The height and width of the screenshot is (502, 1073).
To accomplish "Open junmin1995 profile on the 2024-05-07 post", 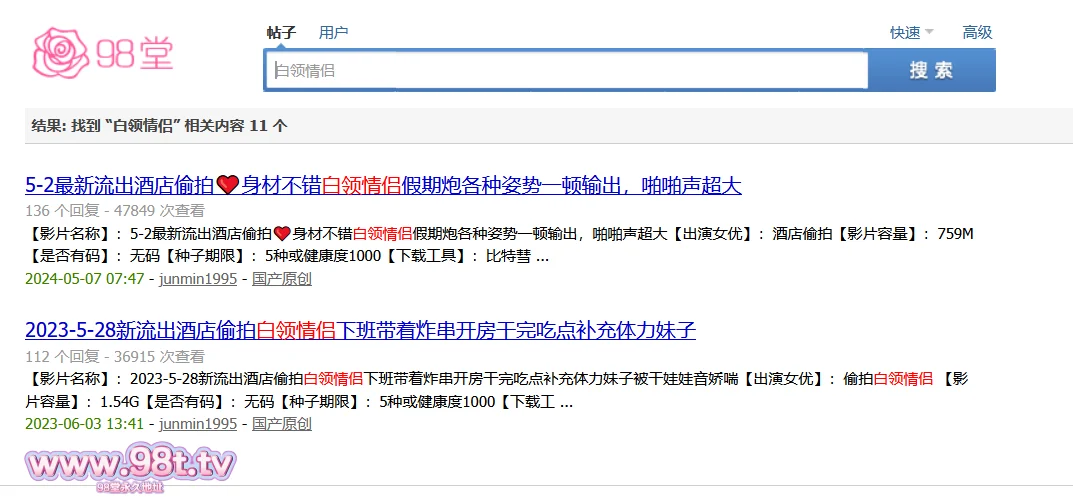I will tap(198, 279).
